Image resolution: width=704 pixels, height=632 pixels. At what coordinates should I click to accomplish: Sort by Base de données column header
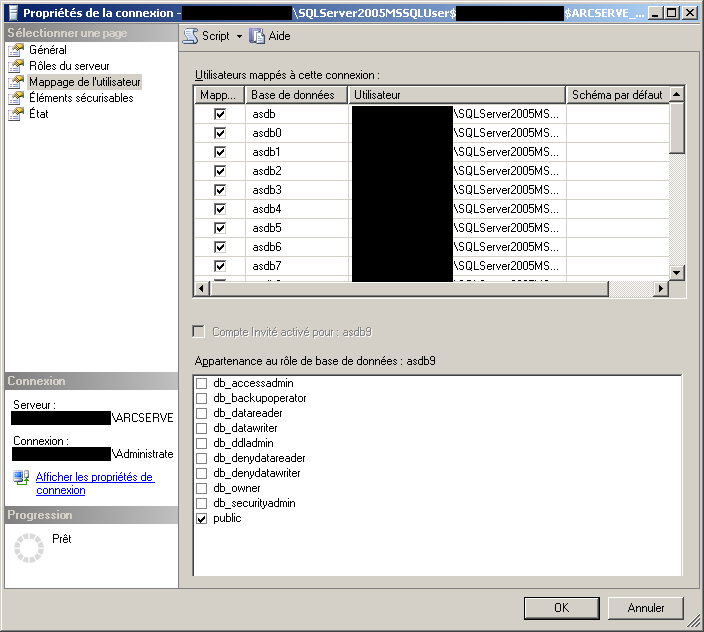click(x=296, y=94)
